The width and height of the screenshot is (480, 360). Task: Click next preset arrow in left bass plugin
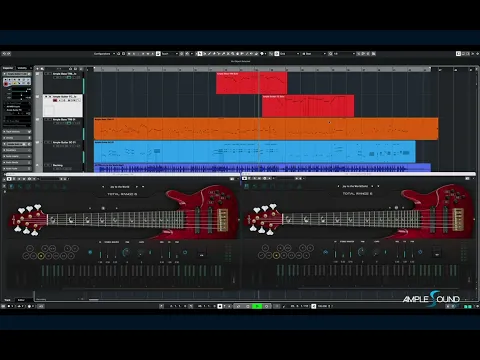(x=136, y=187)
